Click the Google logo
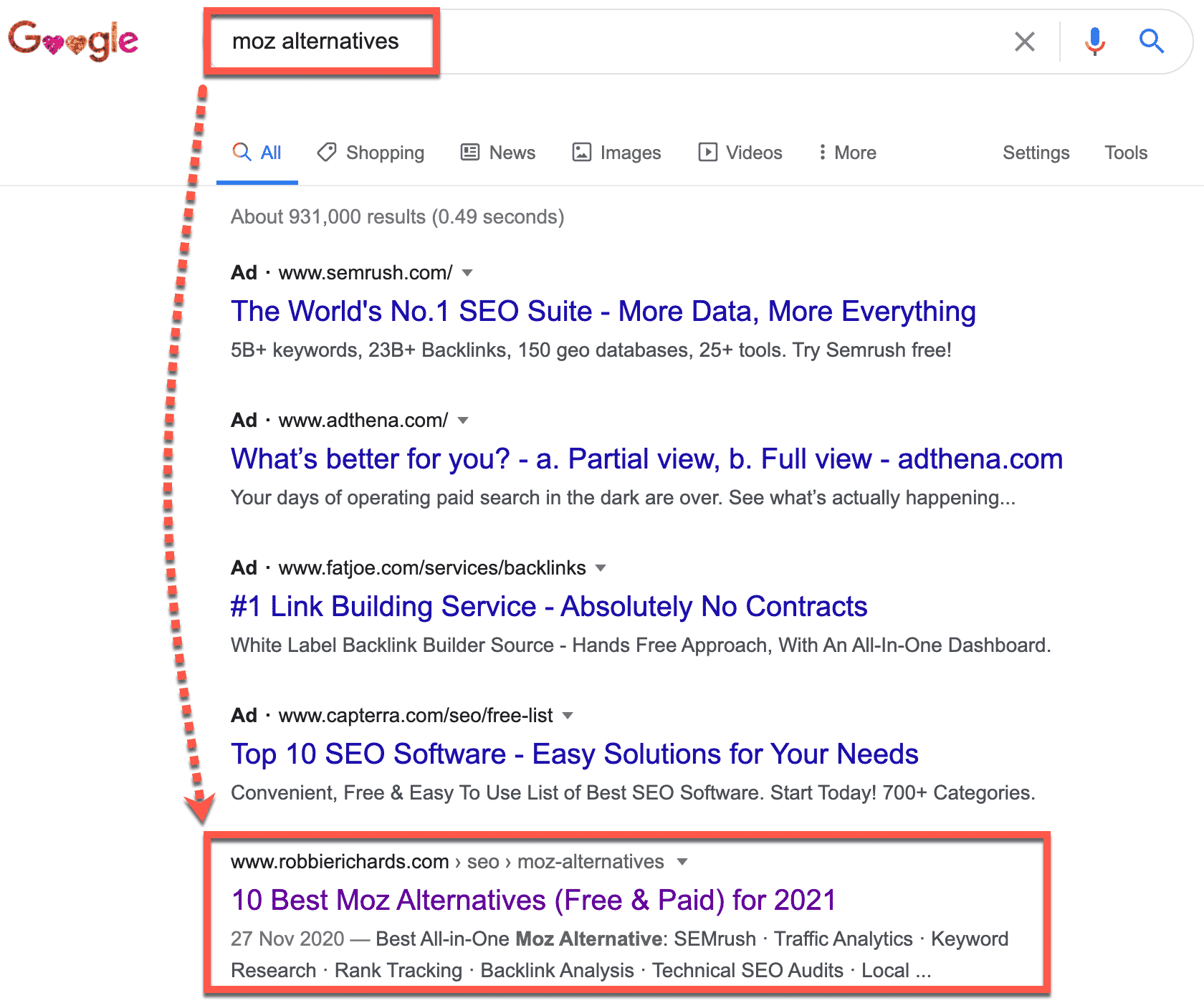The width and height of the screenshot is (1204, 1003). coord(73,40)
